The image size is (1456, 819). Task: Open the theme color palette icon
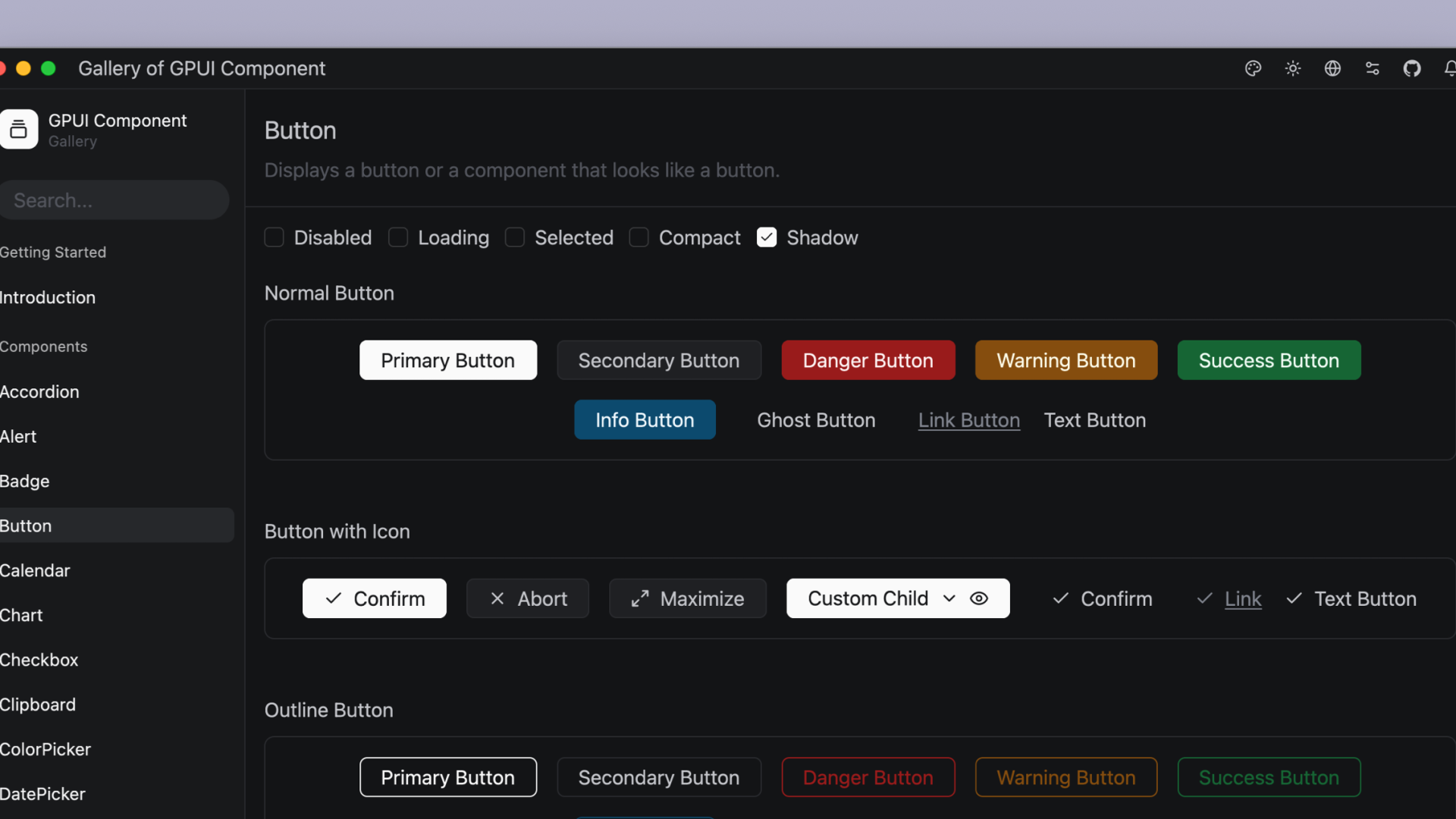[1253, 68]
